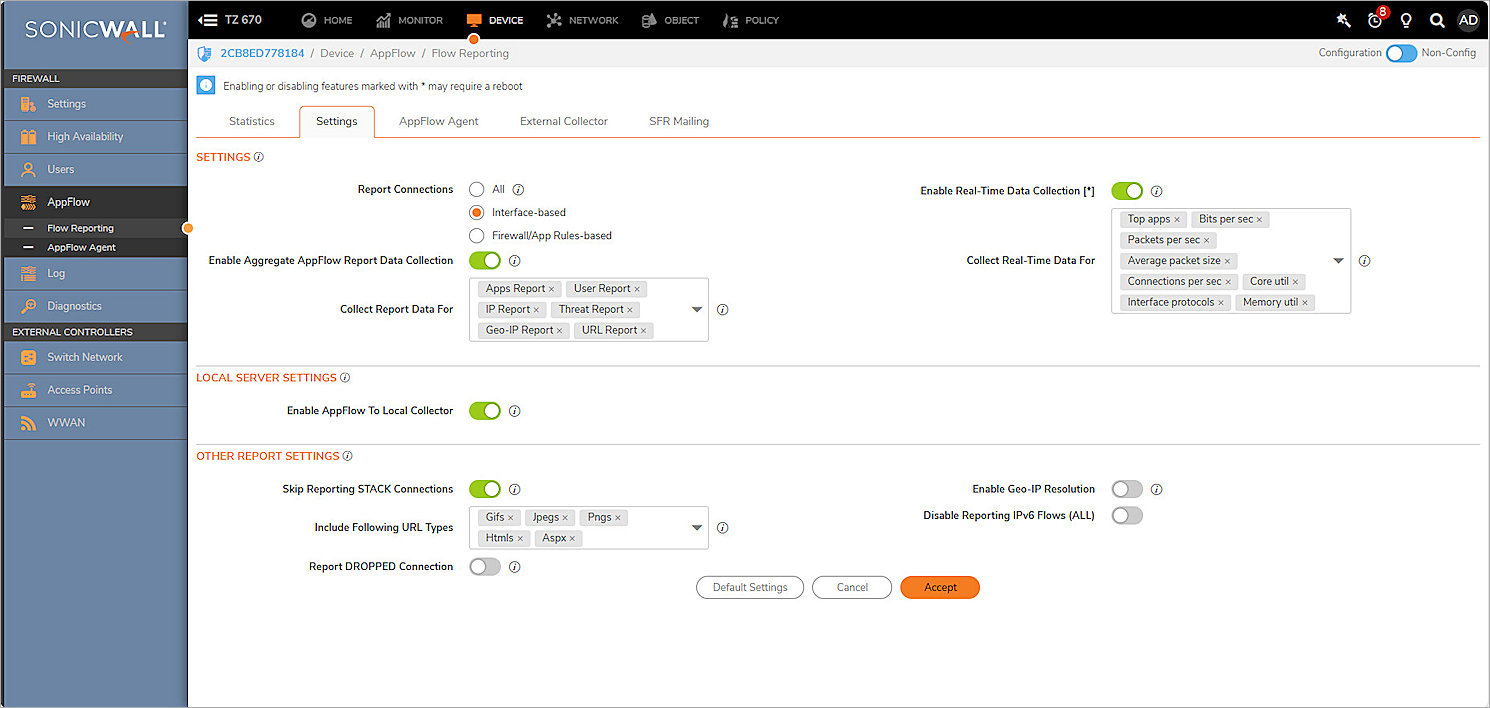
Task: Switch to the AppFlow Agent tab
Action: click(x=438, y=120)
